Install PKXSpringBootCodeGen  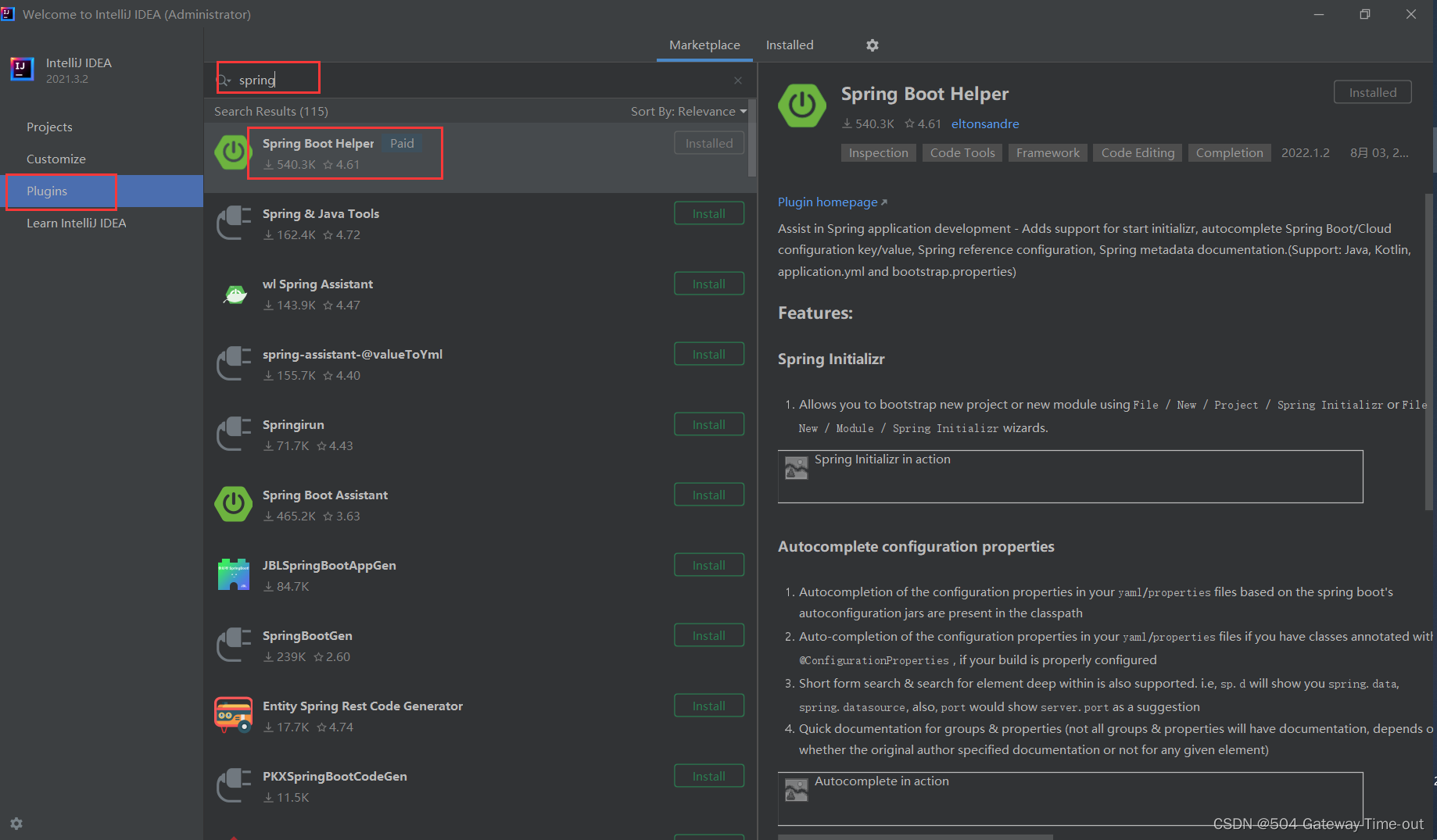pos(709,777)
